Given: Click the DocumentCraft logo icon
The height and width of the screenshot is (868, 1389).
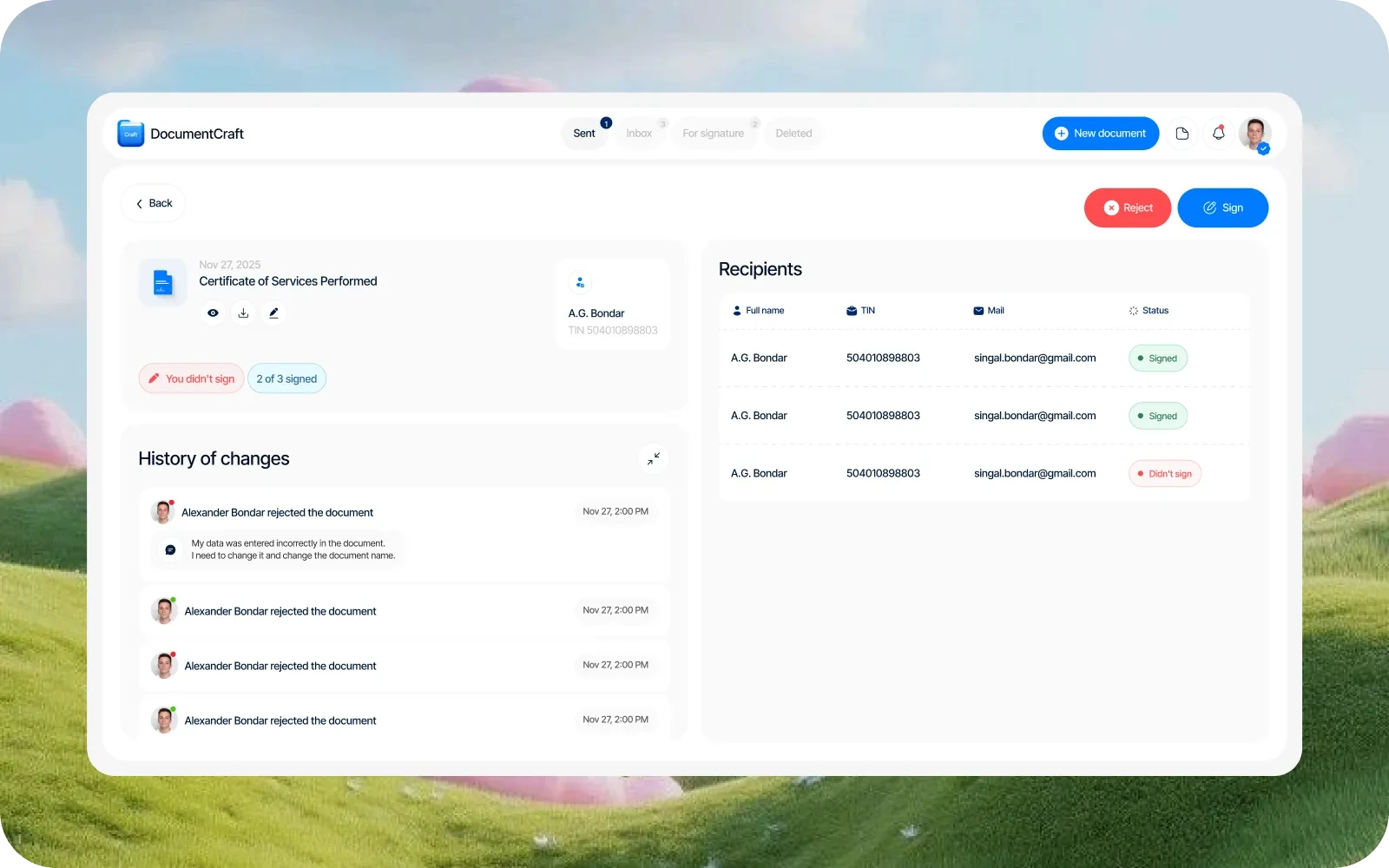Looking at the screenshot, I should click(x=130, y=134).
